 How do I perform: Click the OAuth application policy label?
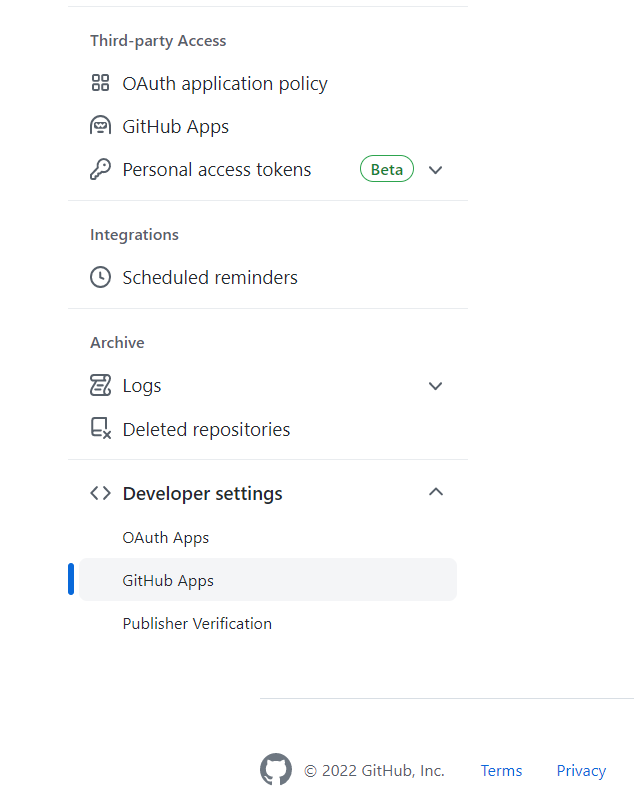coord(224,83)
